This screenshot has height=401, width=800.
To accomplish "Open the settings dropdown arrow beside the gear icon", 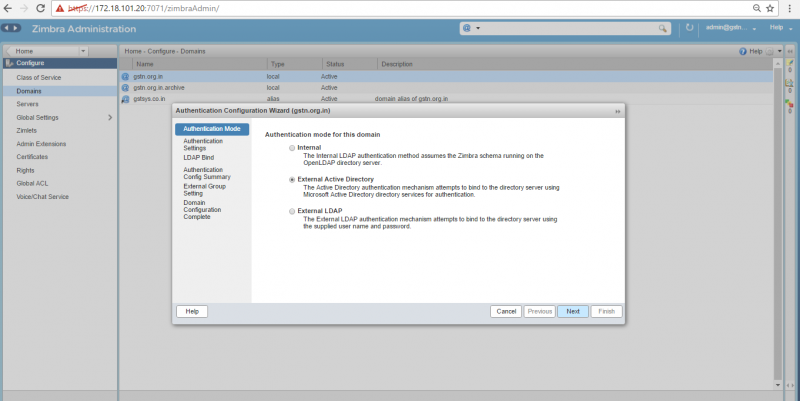I will [780, 51].
